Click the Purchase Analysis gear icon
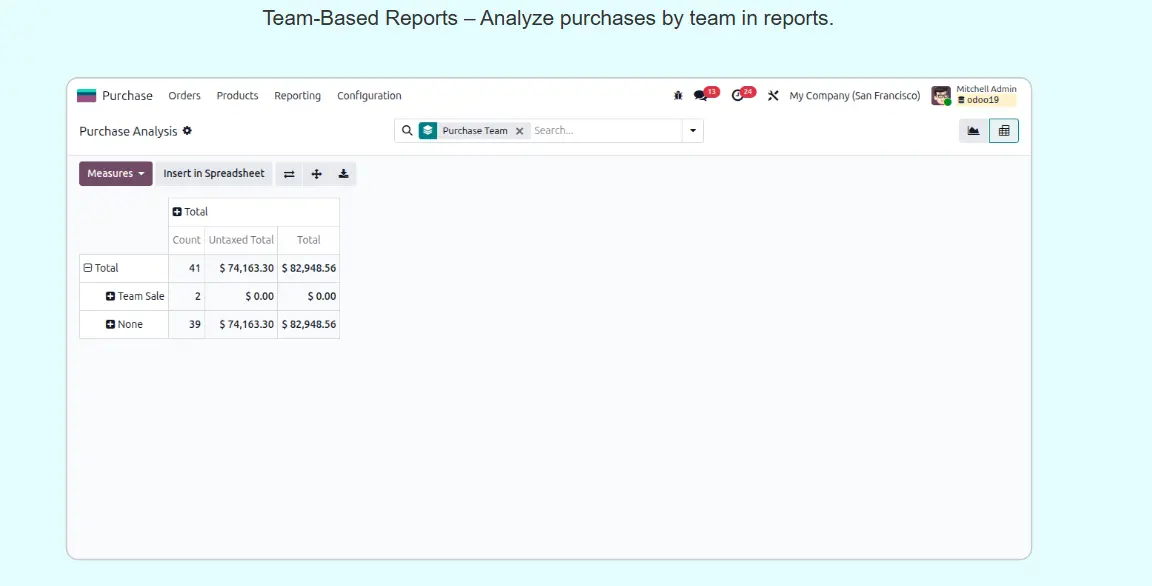Image resolution: width=1152 pixels, height=586 pixels. (187, 131)
